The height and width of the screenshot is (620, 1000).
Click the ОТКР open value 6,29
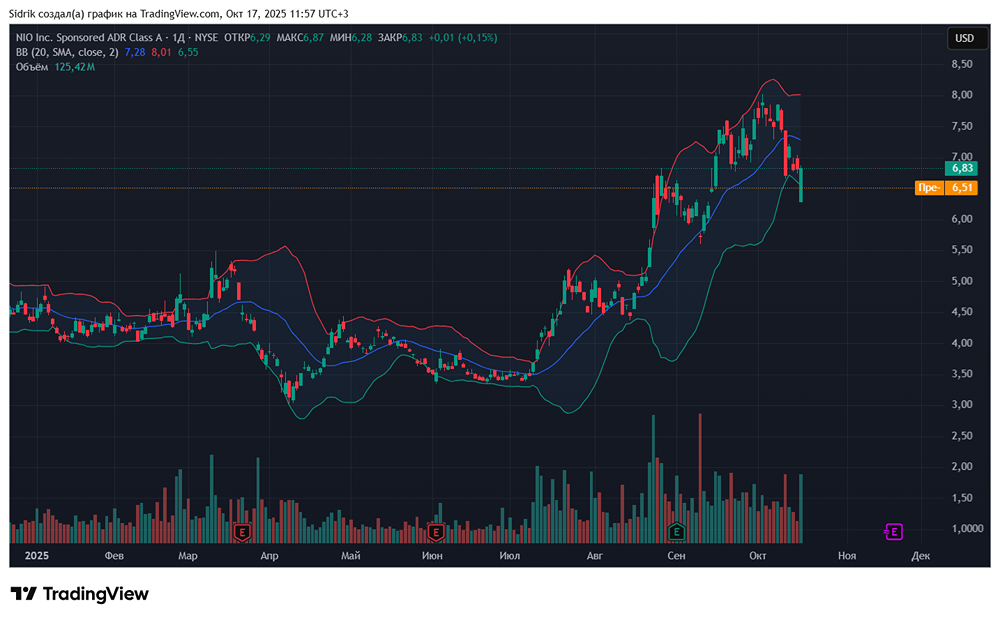click(x=260, y=38)
